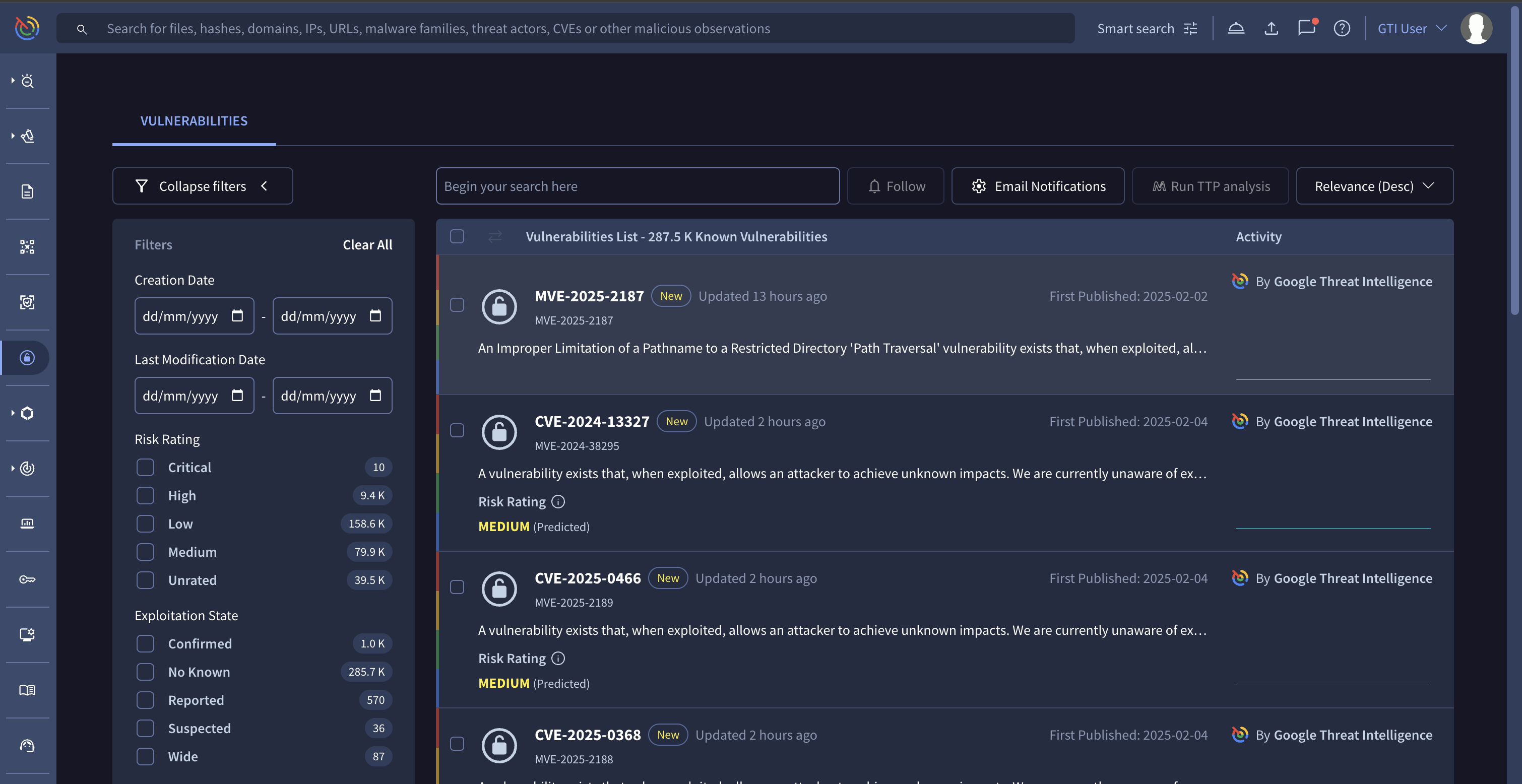Open the key sidebar icon
The height and width of the screenshot is (784, 1522).
click(x=27, y=579)
